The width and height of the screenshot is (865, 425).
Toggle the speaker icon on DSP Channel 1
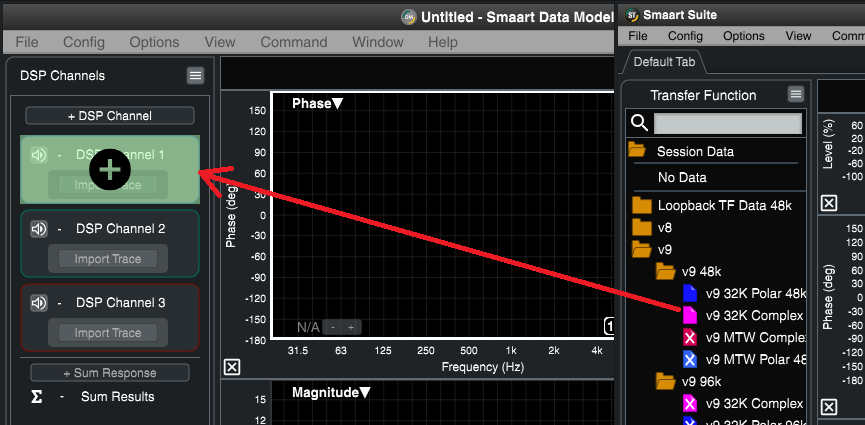click(x=39, y=155)
